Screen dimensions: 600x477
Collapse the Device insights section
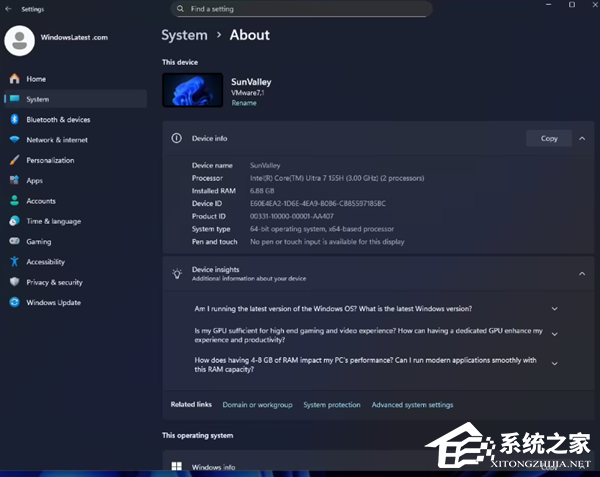tap(582, 274)
